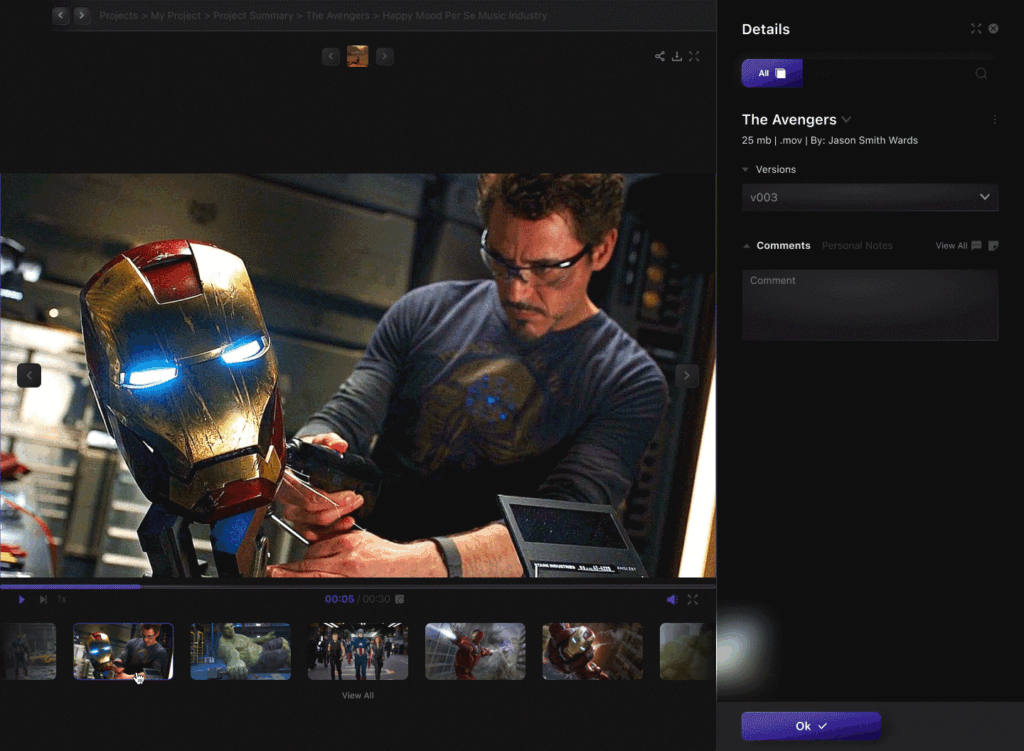Click the share icon above the viewer
This screenshot has width=1024, height=751.
coord(660,56)
